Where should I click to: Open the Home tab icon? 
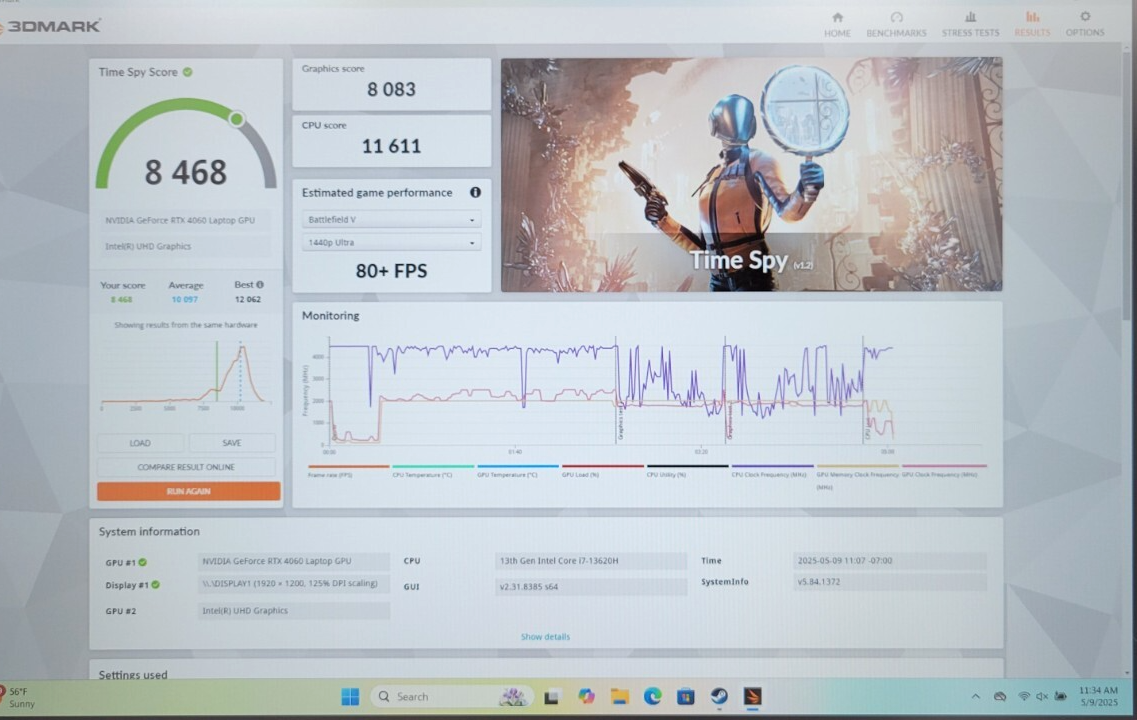(x=838, y=17)
